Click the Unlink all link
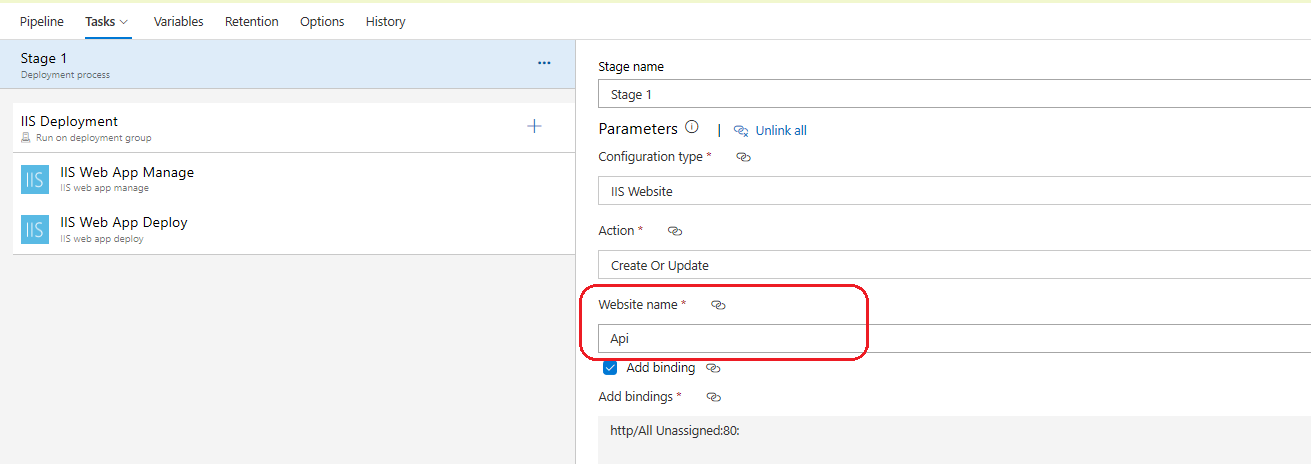 [781, 130]
